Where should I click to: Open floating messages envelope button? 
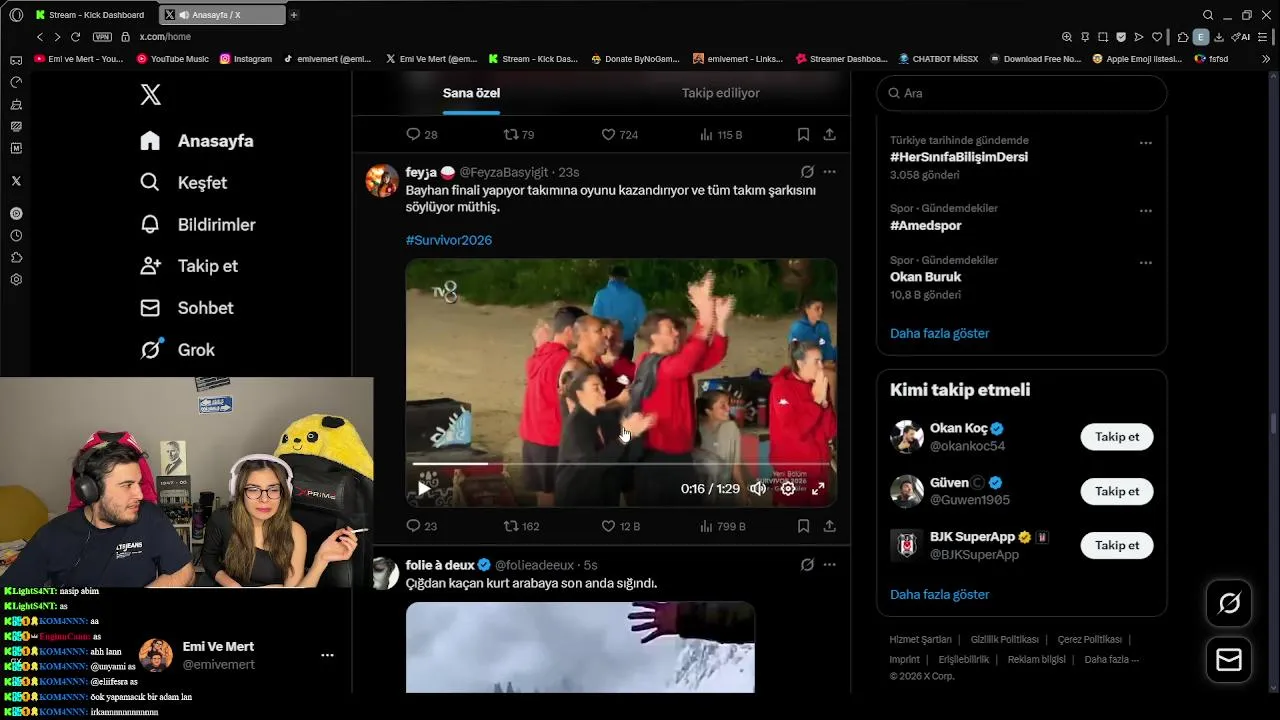(x=1229, y=660)
